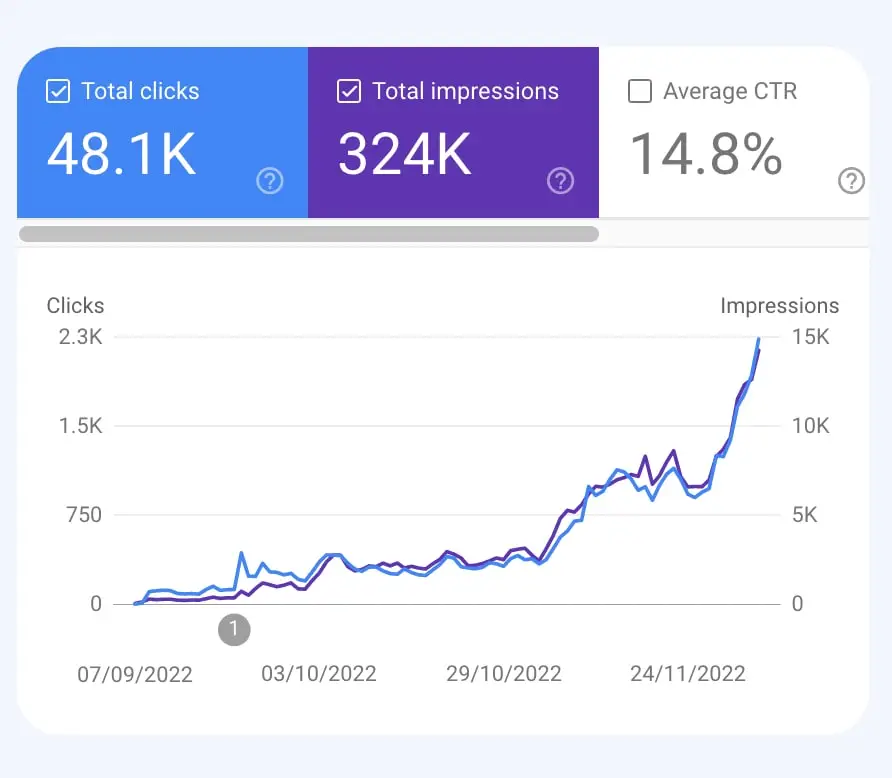This screenshot has height=778, width=892.
Task: Click the 14.8% CTR value
Action: coord(706,156)
